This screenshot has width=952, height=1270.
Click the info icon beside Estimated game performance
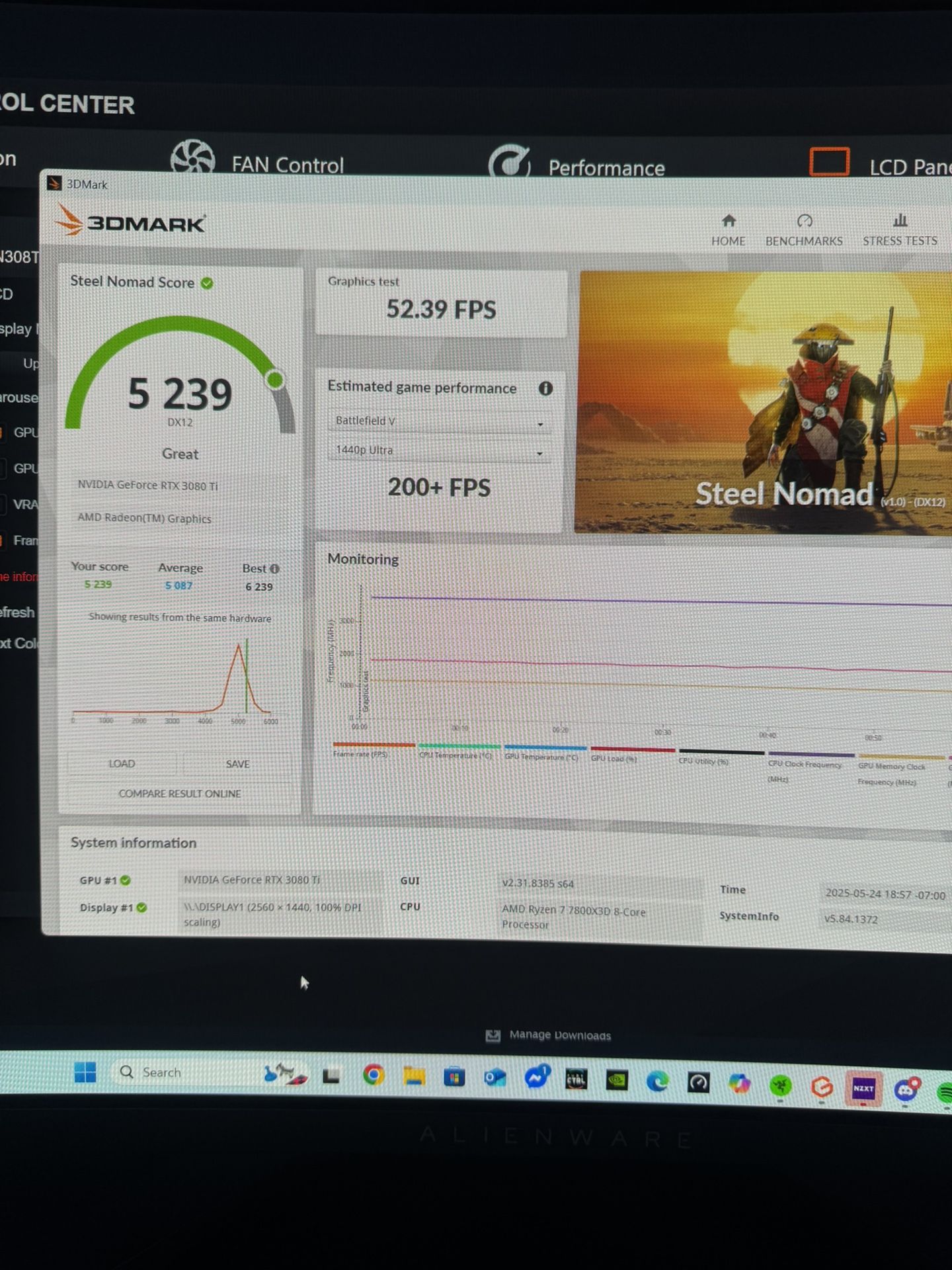coord(545,388)
